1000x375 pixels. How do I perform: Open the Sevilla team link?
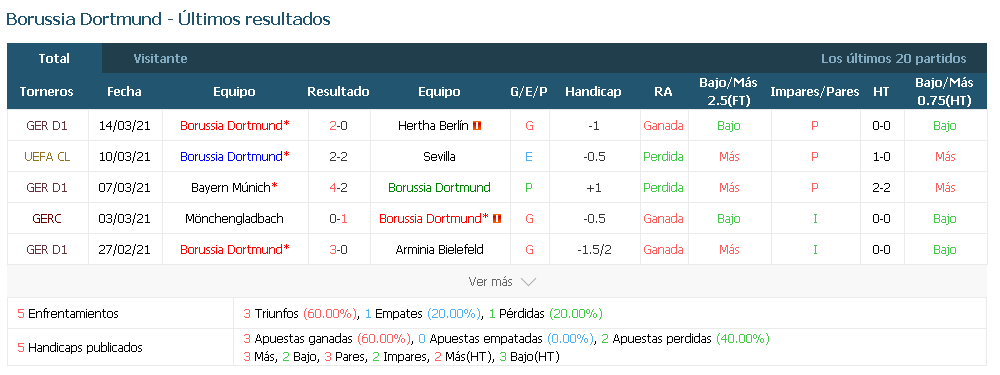439,156
